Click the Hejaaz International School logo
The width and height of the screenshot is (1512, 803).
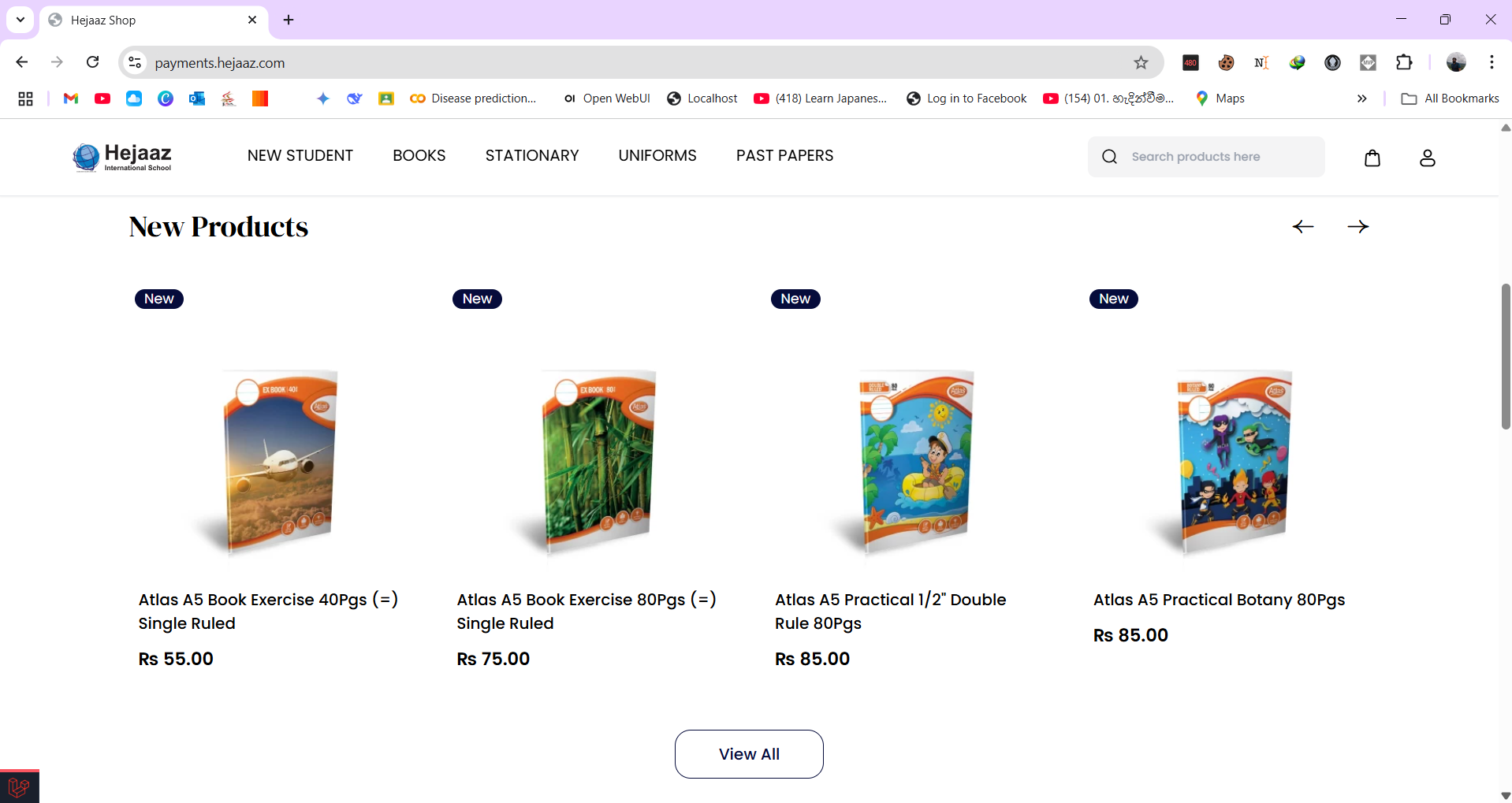coord(122,157)
